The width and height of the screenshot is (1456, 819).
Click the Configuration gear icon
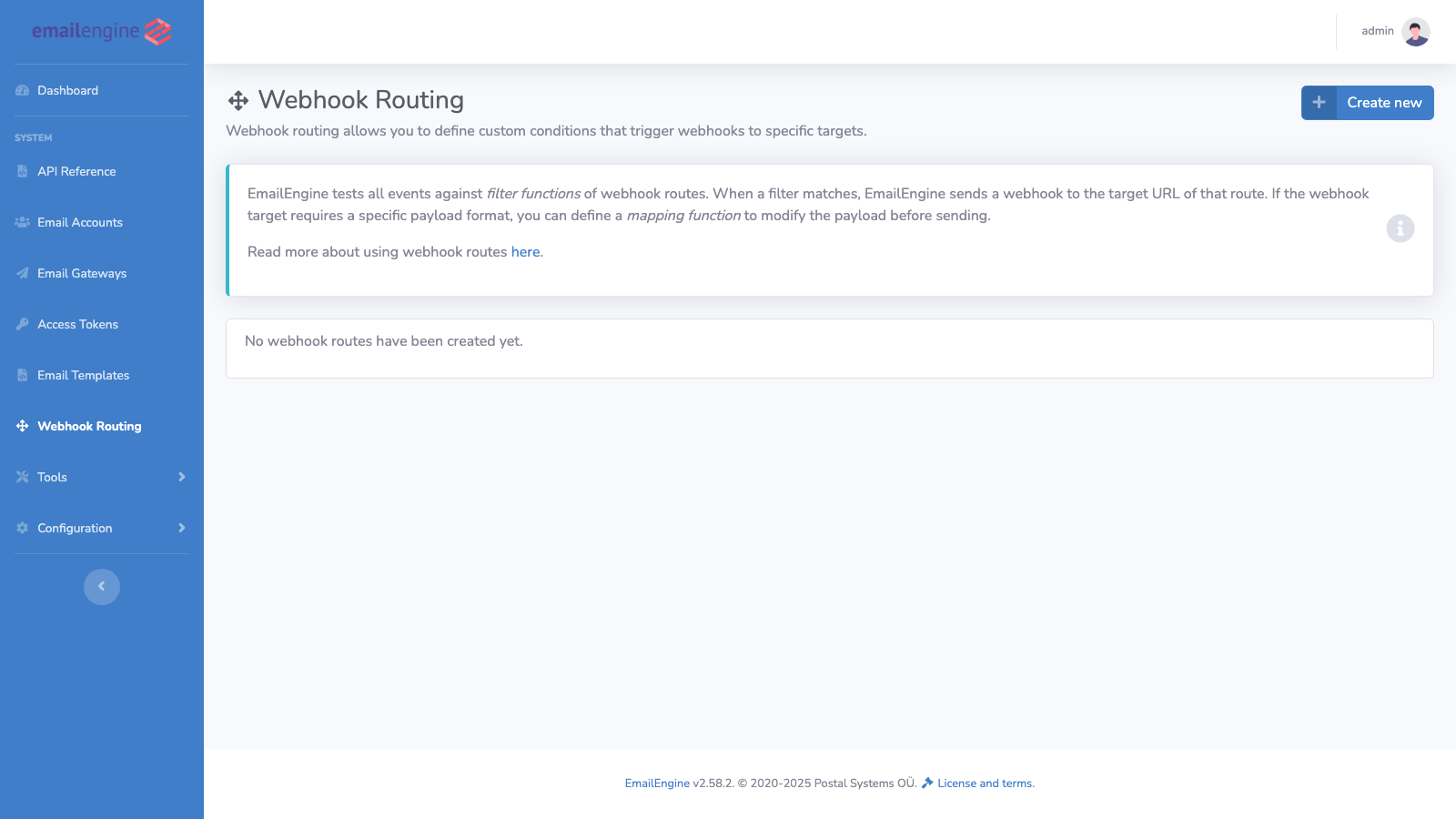[21, 528]
